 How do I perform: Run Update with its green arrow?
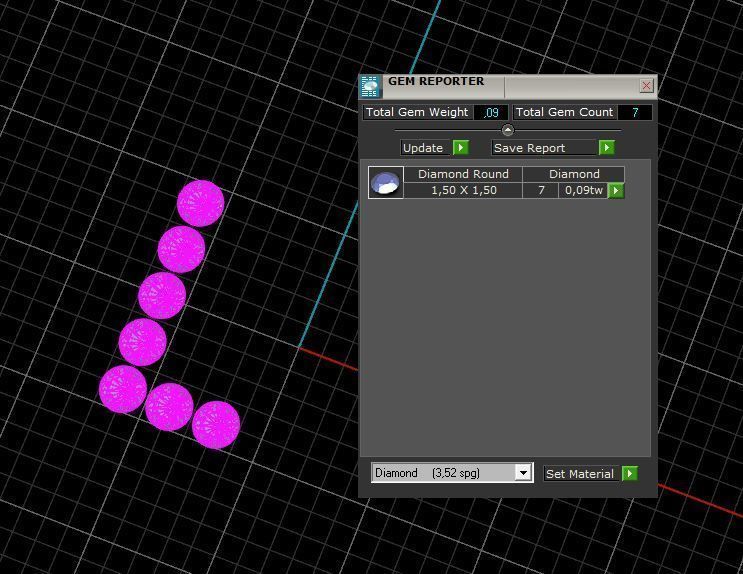[x=461, y=148]
